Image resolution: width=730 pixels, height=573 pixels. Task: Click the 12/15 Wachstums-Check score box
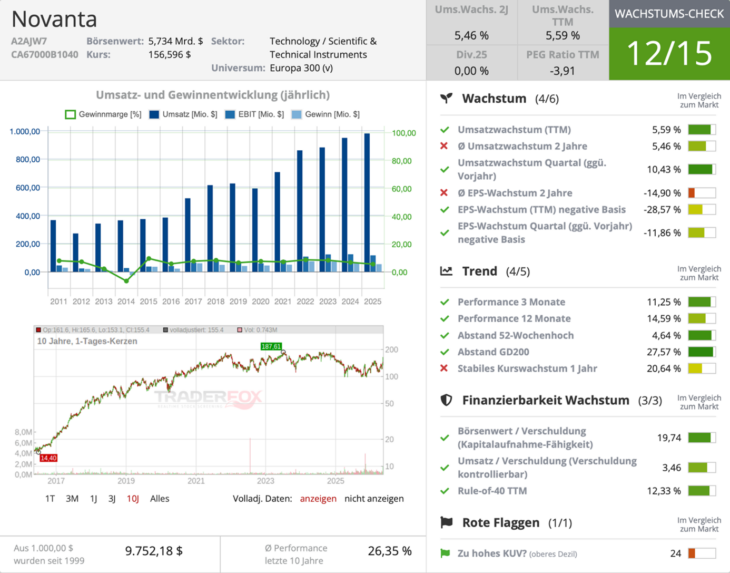pyautogui.click(x=669, y=53)
